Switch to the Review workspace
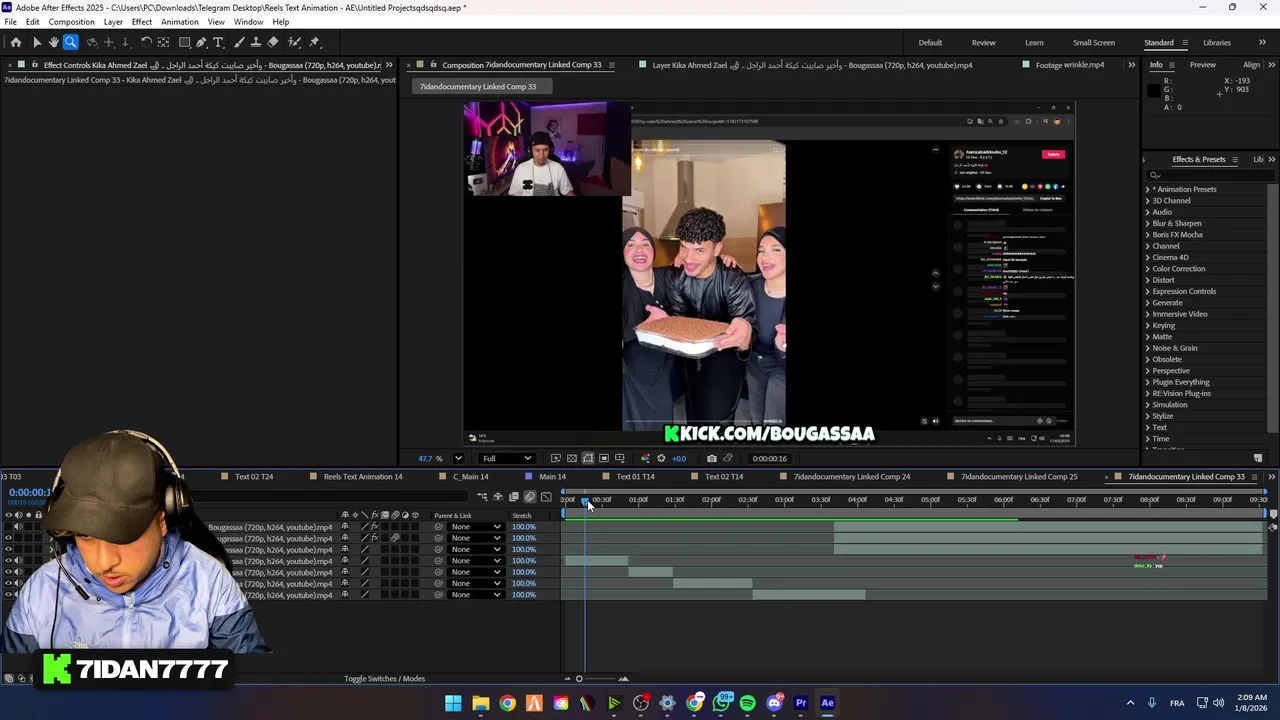The image size is (1280, 720). click(983, 43)
